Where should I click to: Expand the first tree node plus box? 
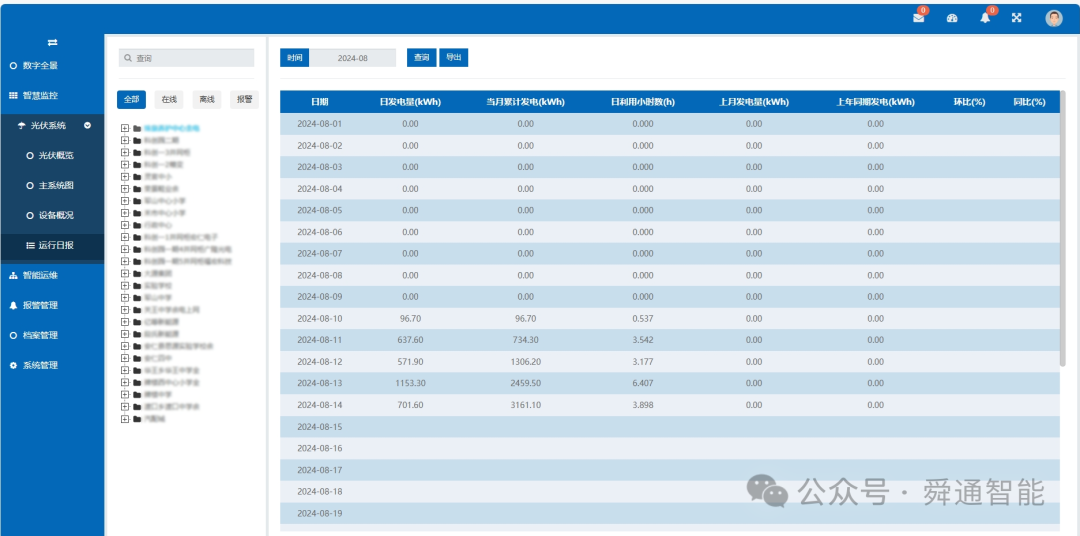coord(125,128)
